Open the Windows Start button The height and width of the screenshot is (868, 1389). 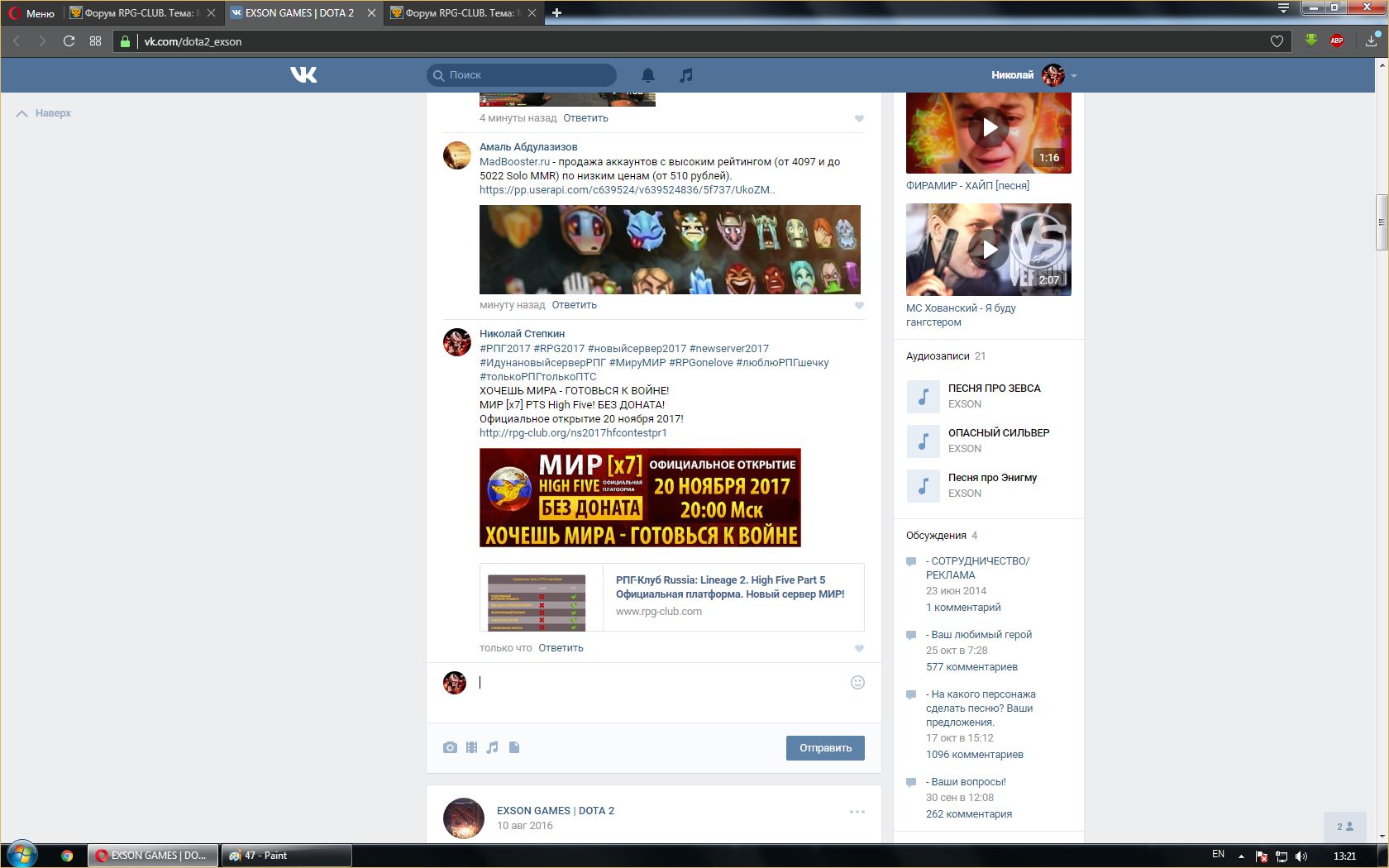coord(21,855)
